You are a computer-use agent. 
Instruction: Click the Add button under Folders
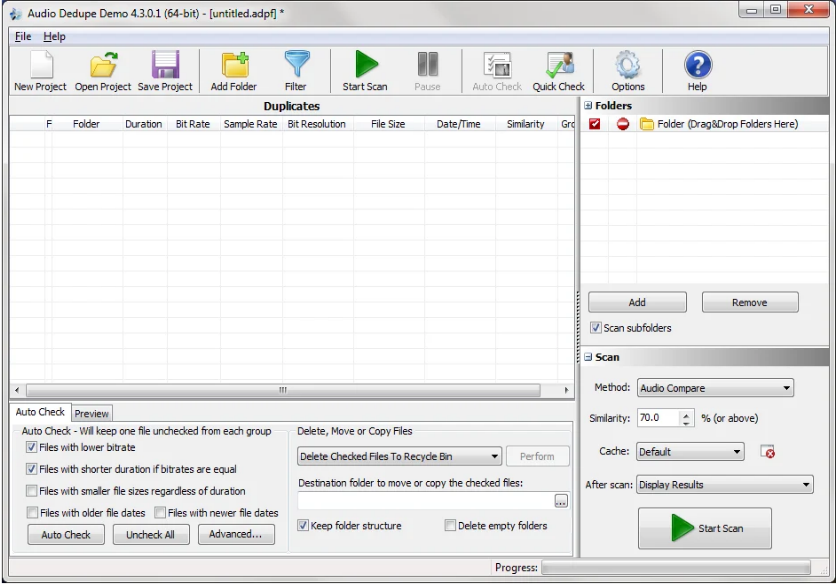click(x=637, y=302)
